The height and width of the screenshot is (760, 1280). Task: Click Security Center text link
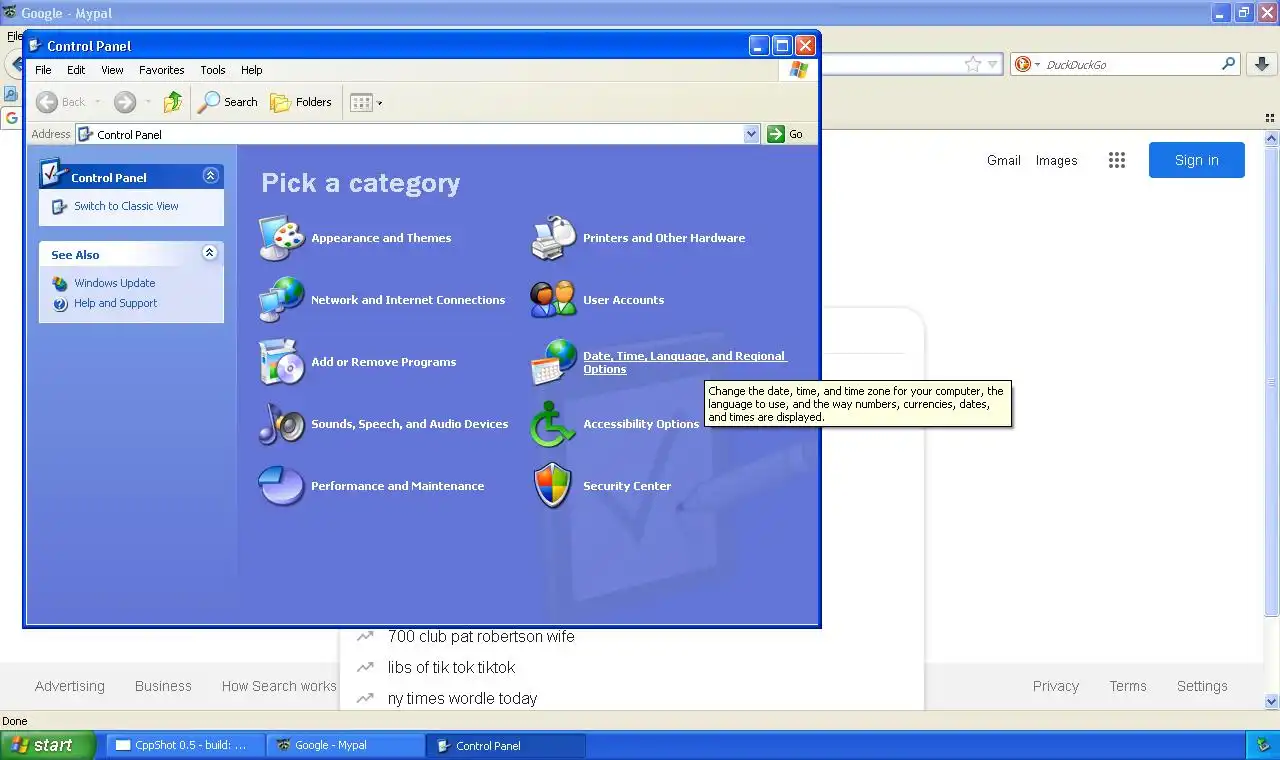click(x=627, y=486)
